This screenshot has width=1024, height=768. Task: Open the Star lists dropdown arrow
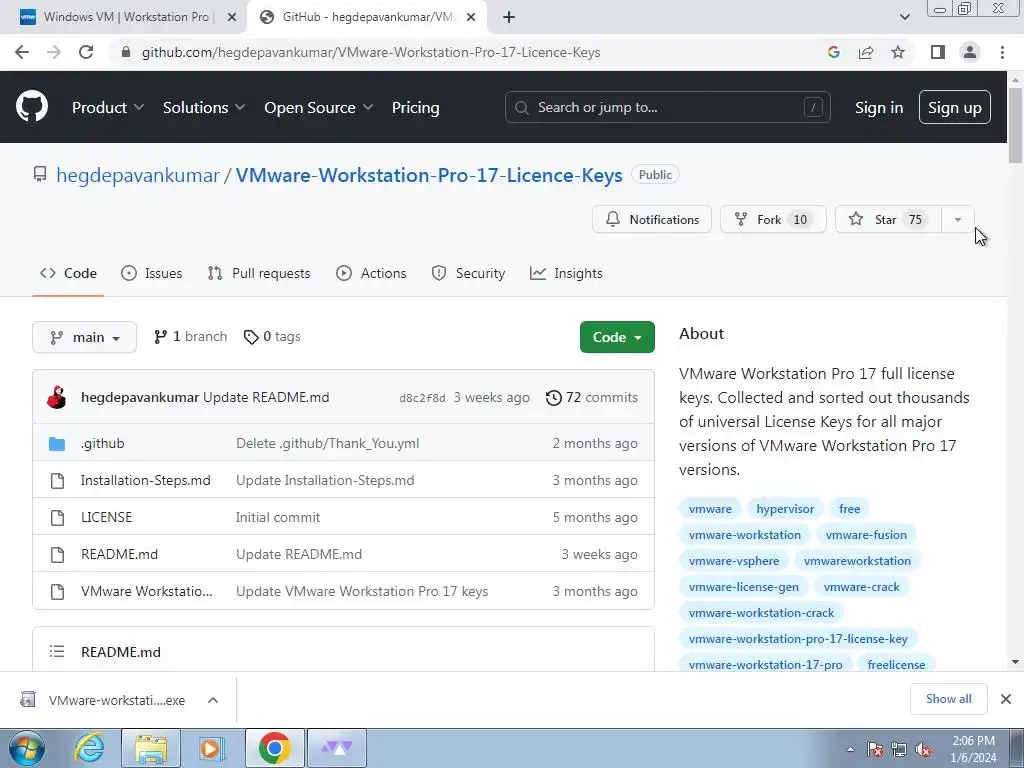coord(957,219)
